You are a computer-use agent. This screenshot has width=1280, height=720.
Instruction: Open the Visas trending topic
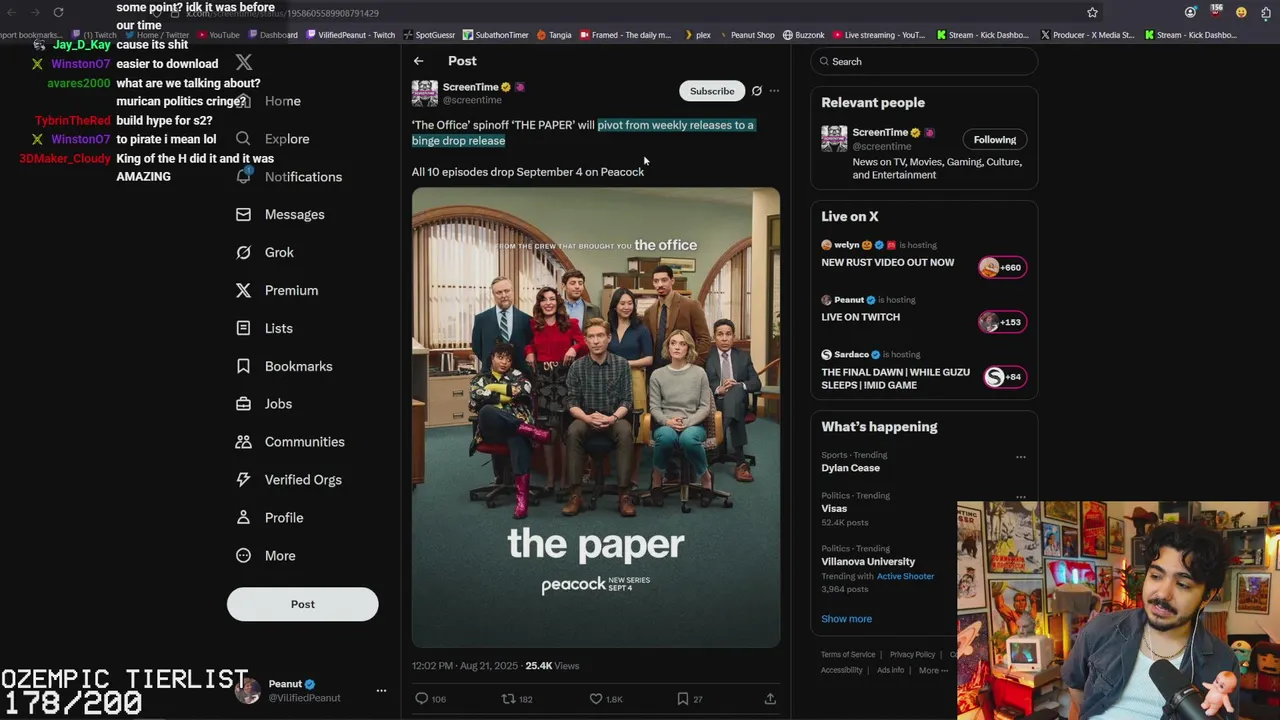(x=834, y=508)
